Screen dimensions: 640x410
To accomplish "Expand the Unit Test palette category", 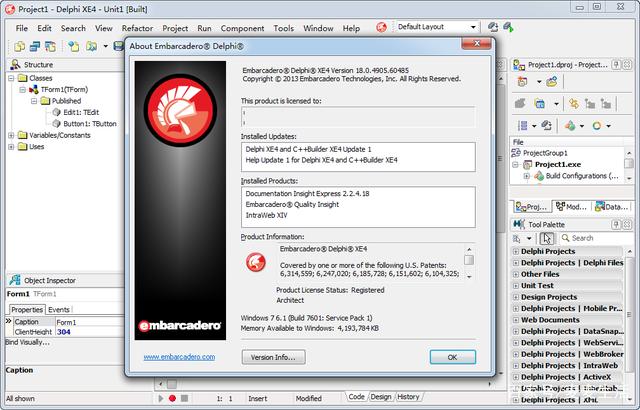I will [516, 286].
